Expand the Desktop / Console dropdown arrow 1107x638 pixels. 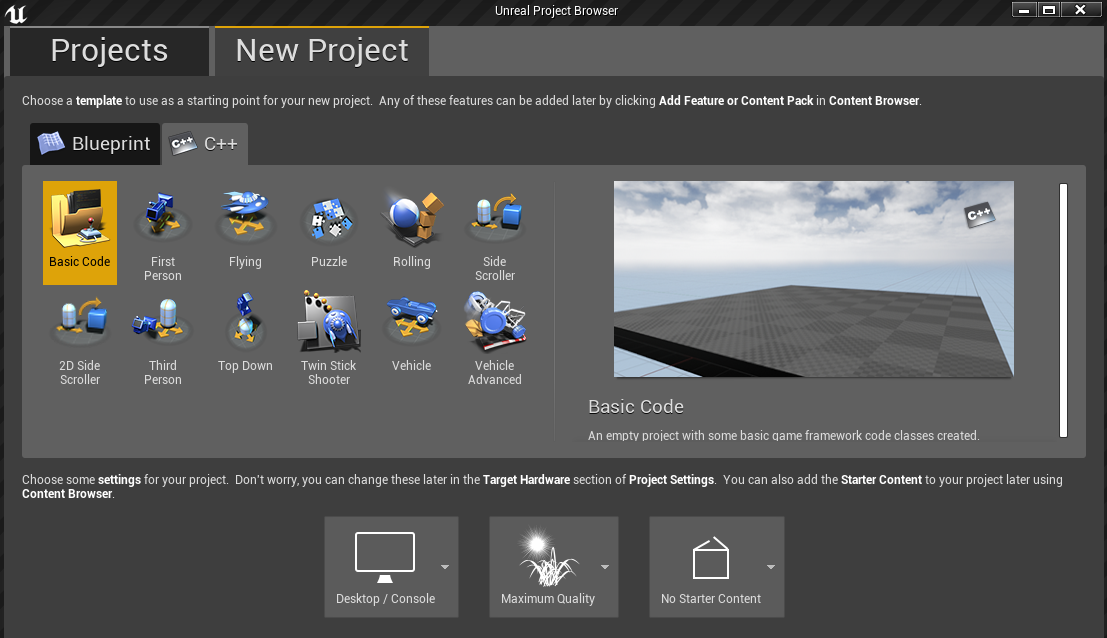coord(445,567)
